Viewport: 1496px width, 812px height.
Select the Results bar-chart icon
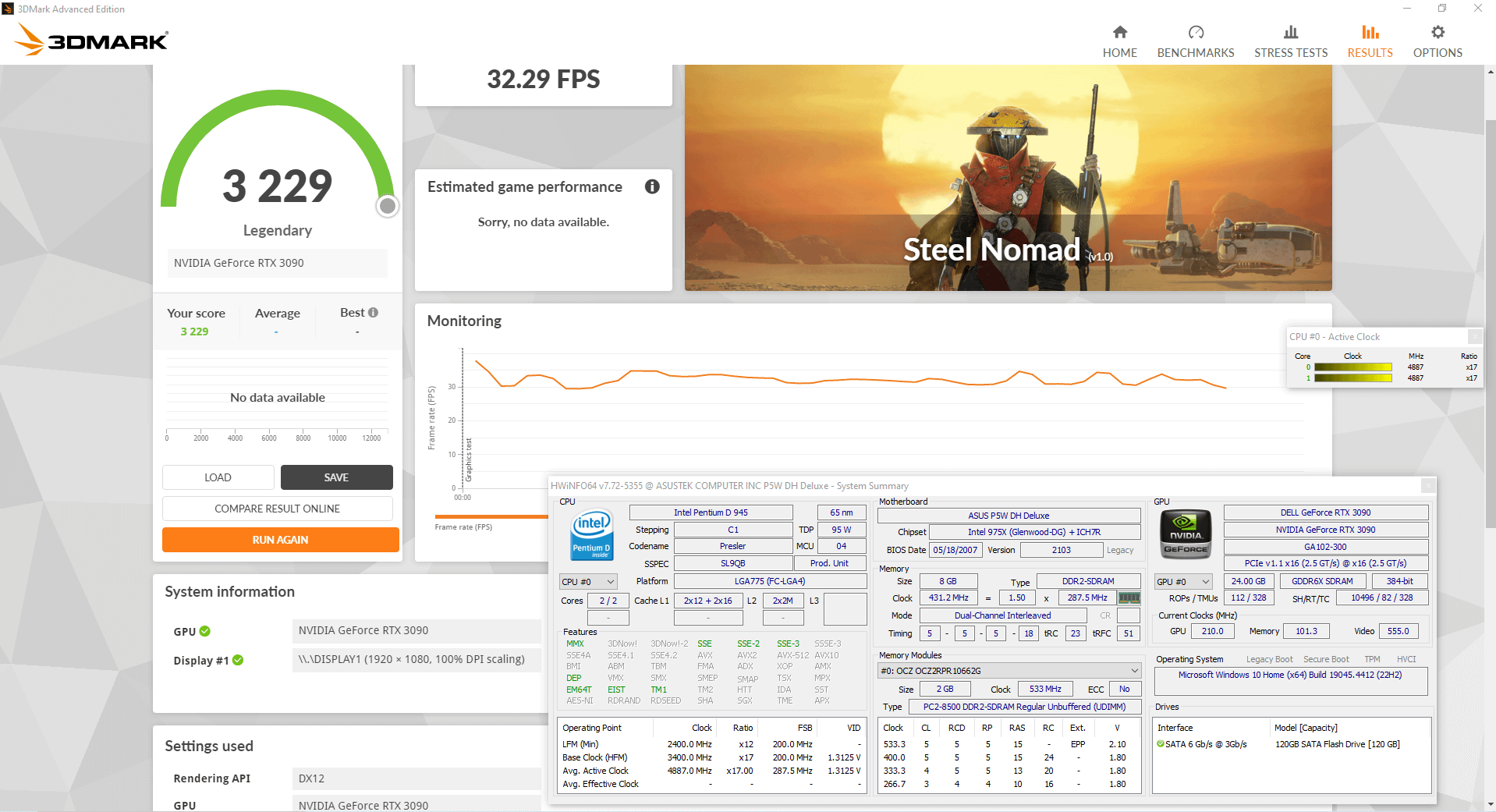pos(1370,34)
